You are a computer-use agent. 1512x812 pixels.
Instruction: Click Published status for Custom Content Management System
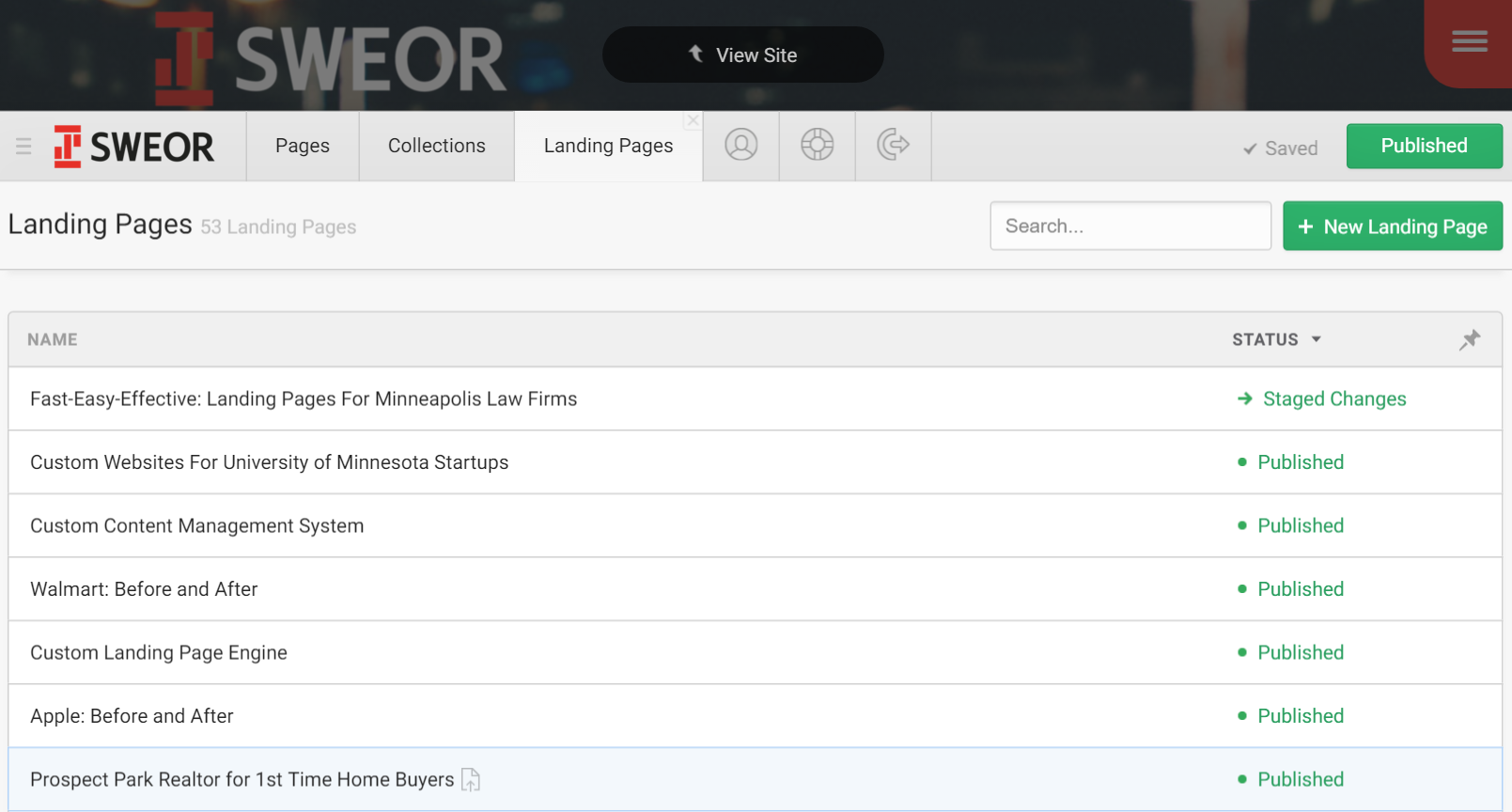tap(1291, 525)
